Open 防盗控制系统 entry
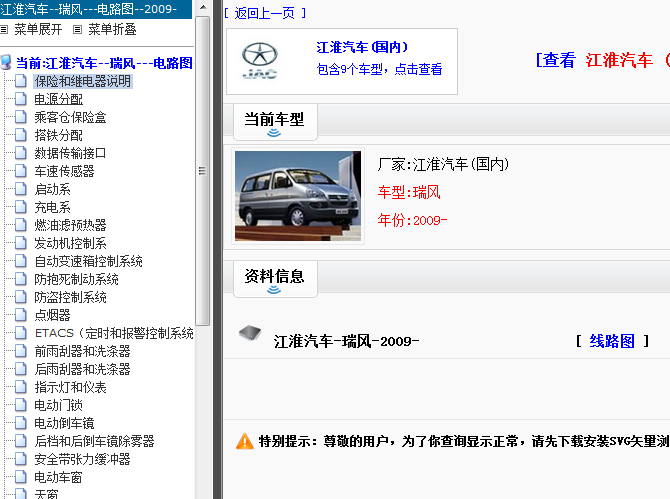Screen dimensions: 670x499 click(71, 297)
